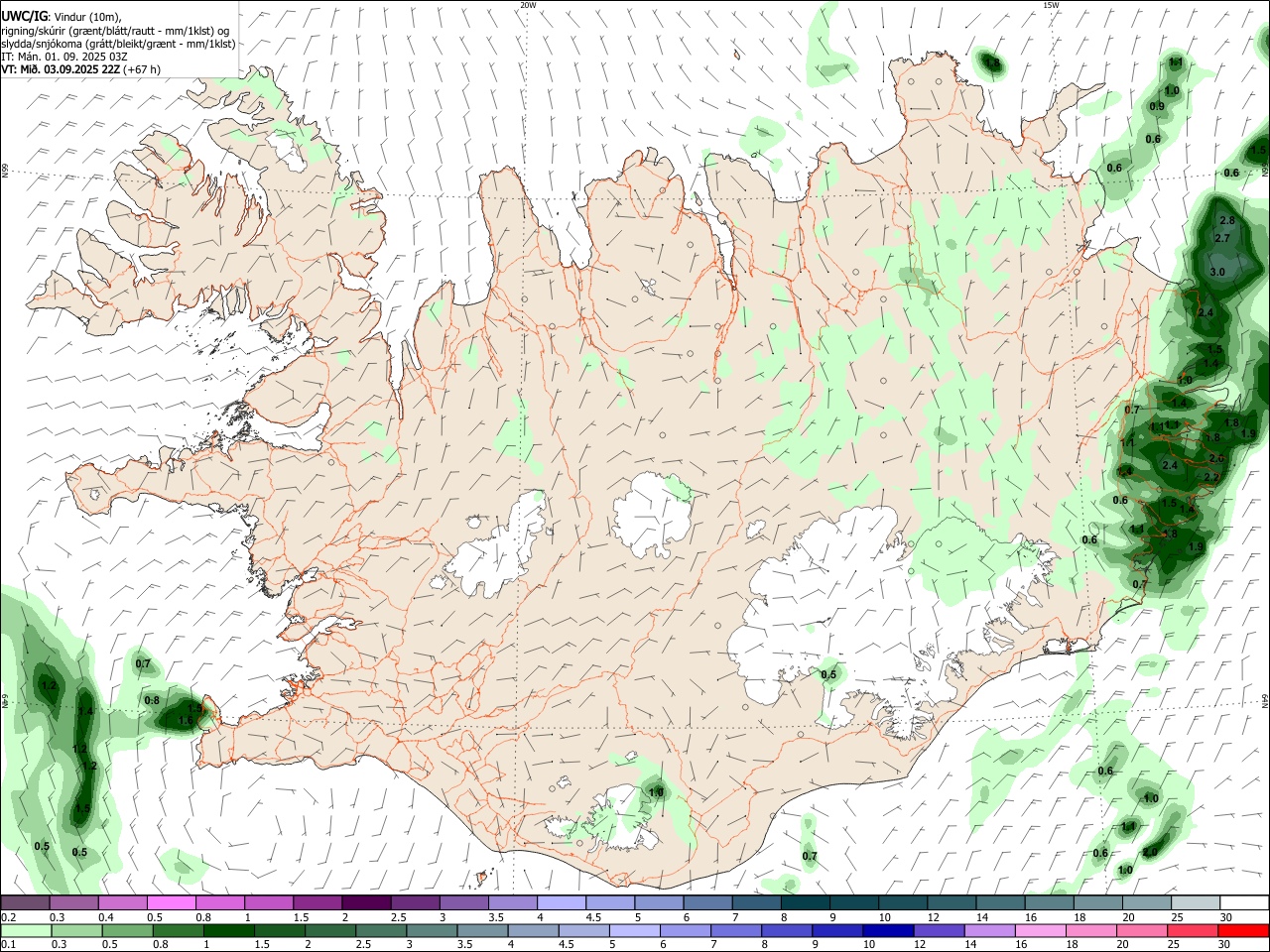Click the 'slydda/snjókoma' legend description line

(118, 44)
